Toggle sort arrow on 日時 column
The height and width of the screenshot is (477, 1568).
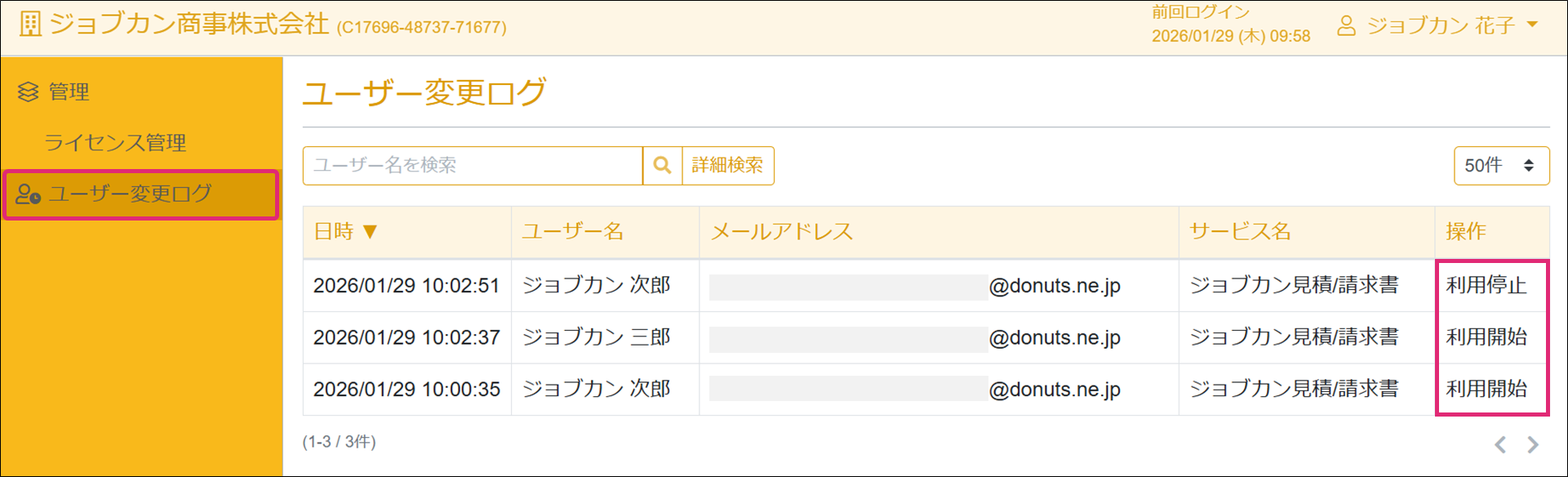(370, 232)
